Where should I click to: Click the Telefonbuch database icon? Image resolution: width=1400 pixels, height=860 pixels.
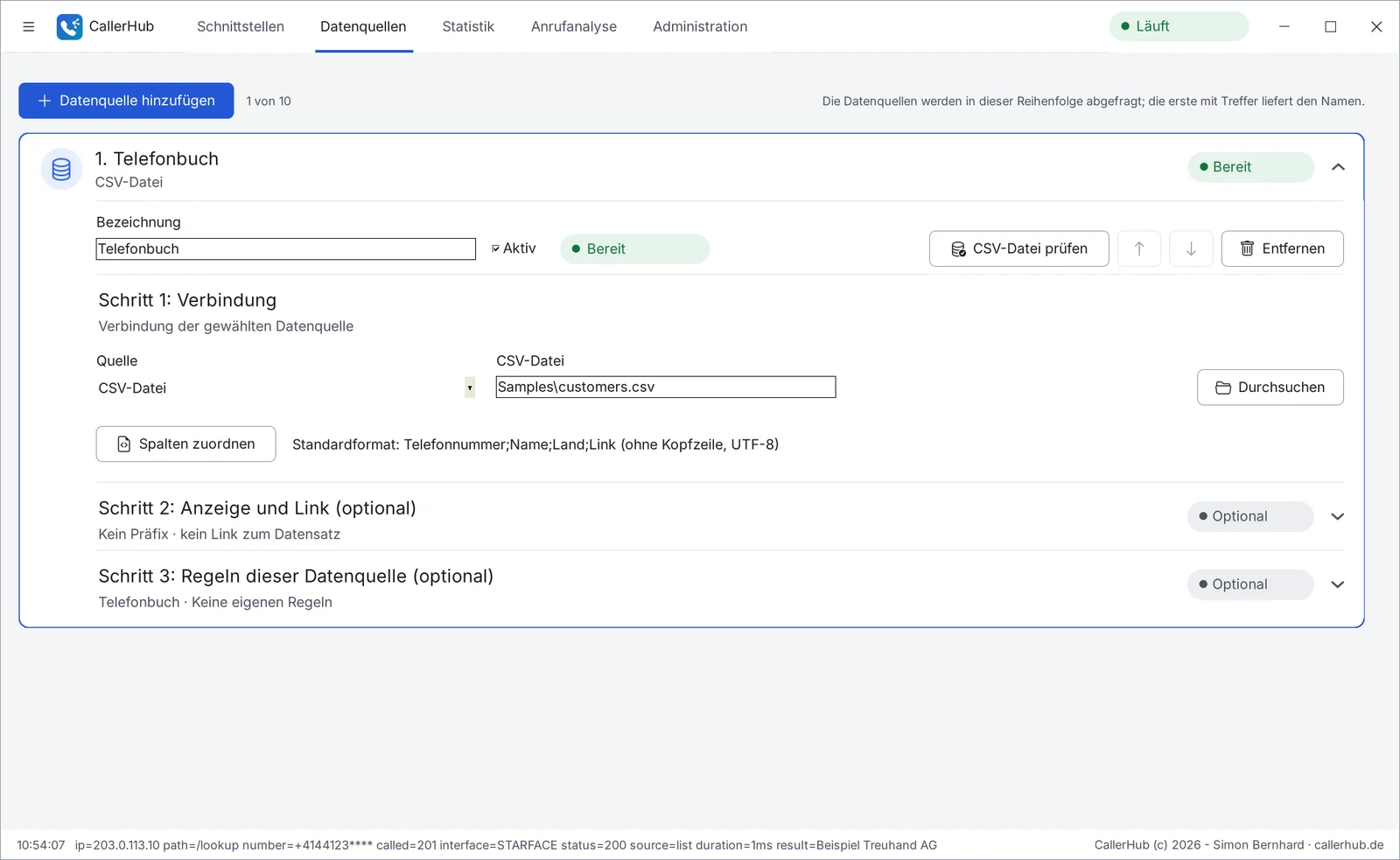61,169
